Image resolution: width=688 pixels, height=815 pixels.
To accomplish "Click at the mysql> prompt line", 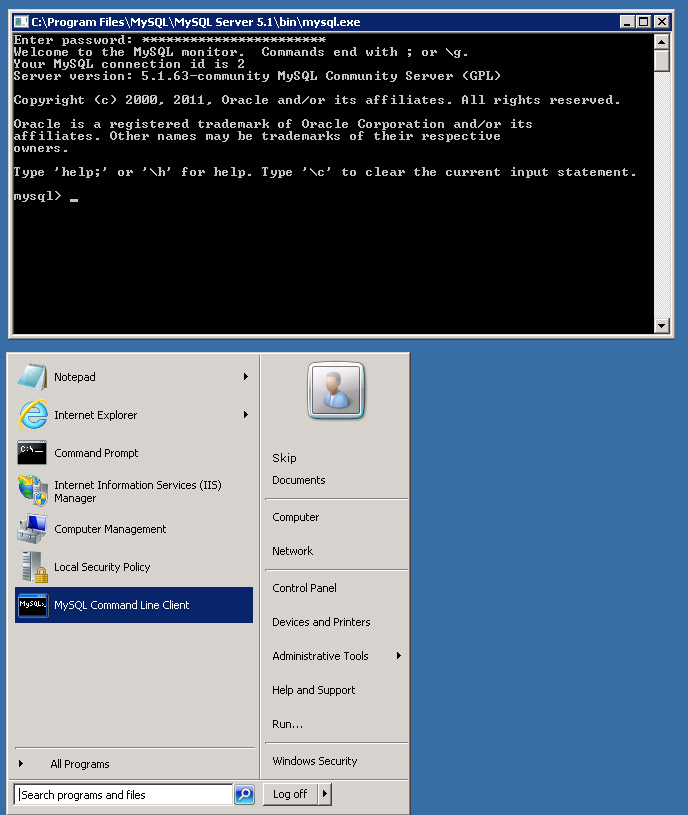I will point(46,196).
